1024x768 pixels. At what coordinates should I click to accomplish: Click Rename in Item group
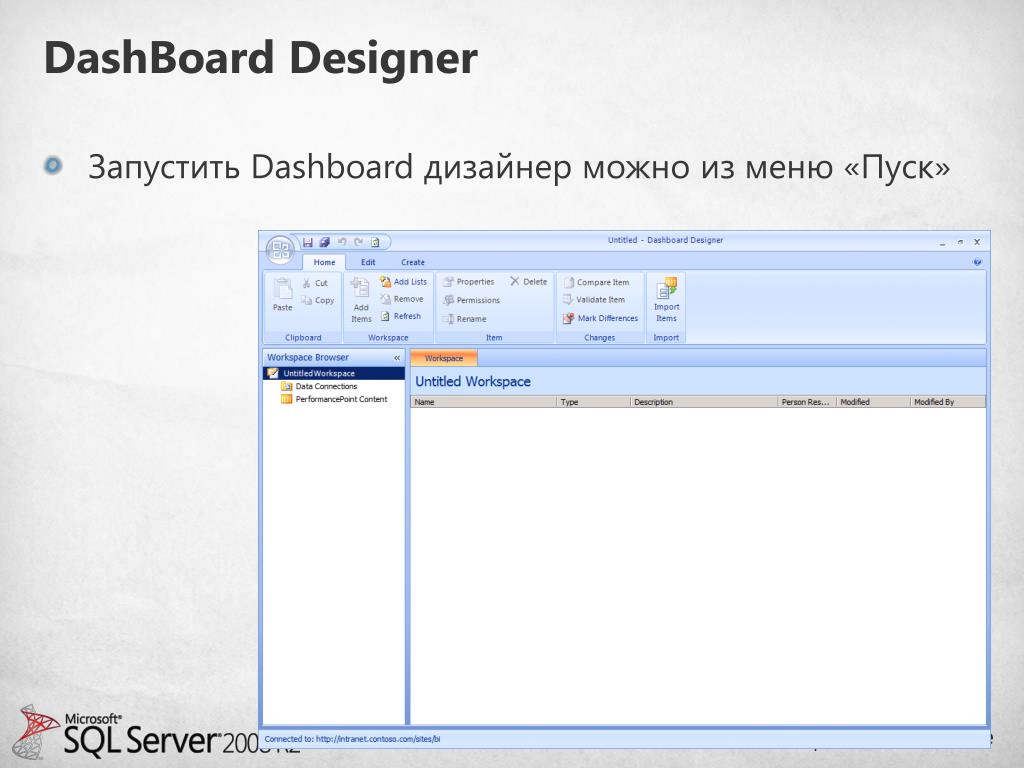coord(464,319)
